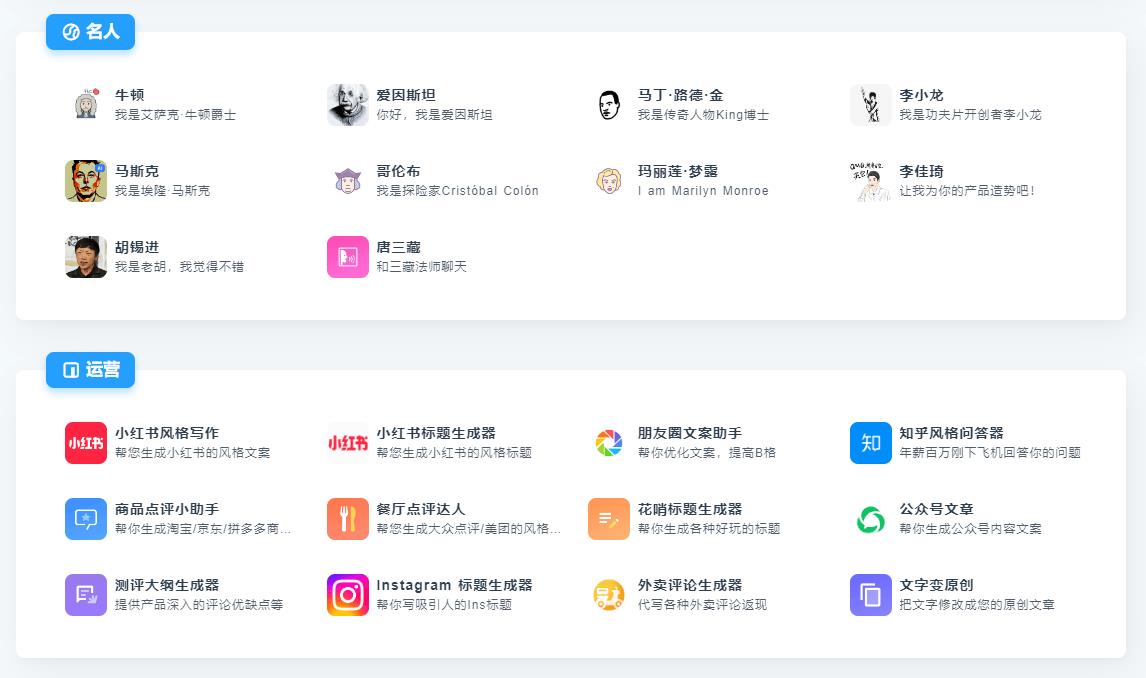
Task: Click the 商品点评小助手 chat bubble icon
Action: point(86,518)
